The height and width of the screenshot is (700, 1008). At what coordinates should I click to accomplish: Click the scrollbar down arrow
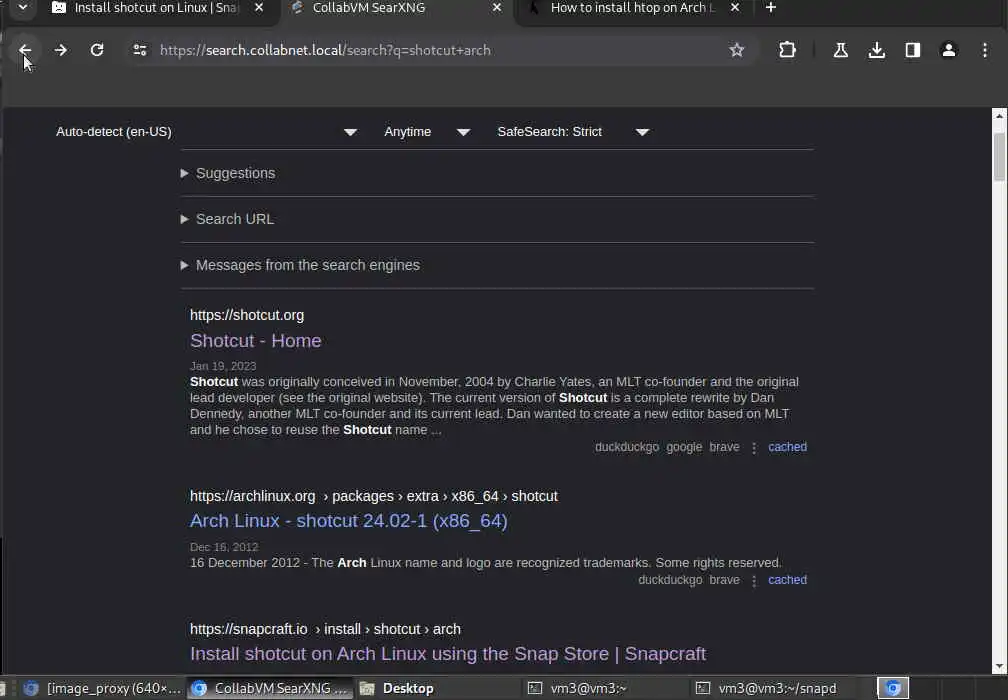pyautogui.click(x=999, y=667)
